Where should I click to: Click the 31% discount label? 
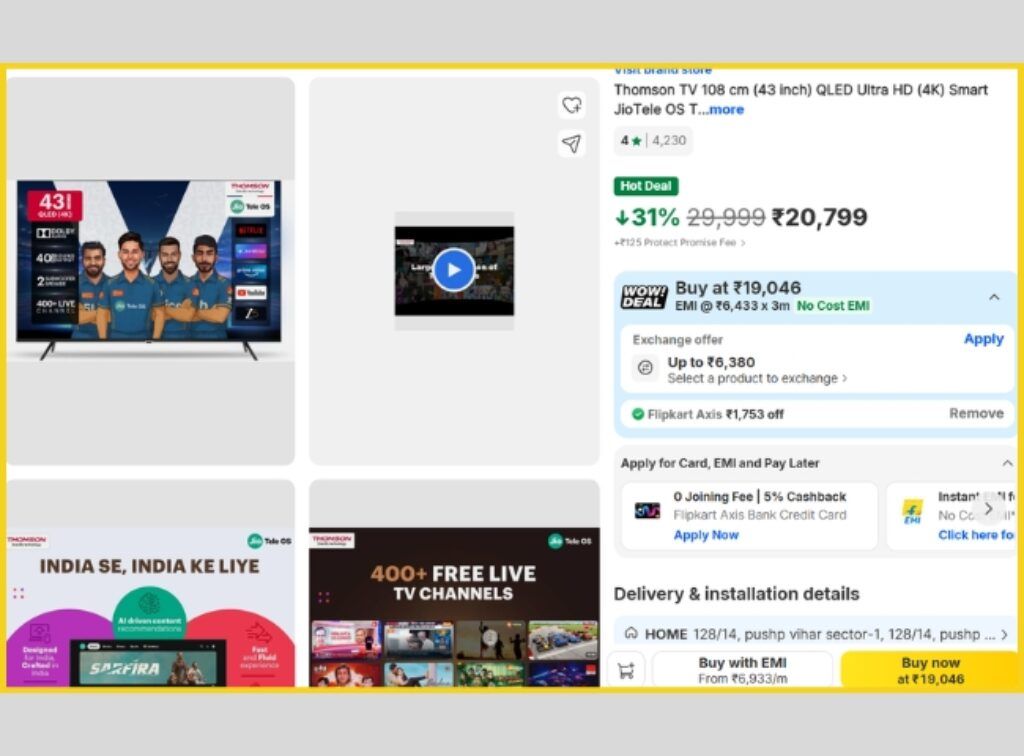pos(648,217)
